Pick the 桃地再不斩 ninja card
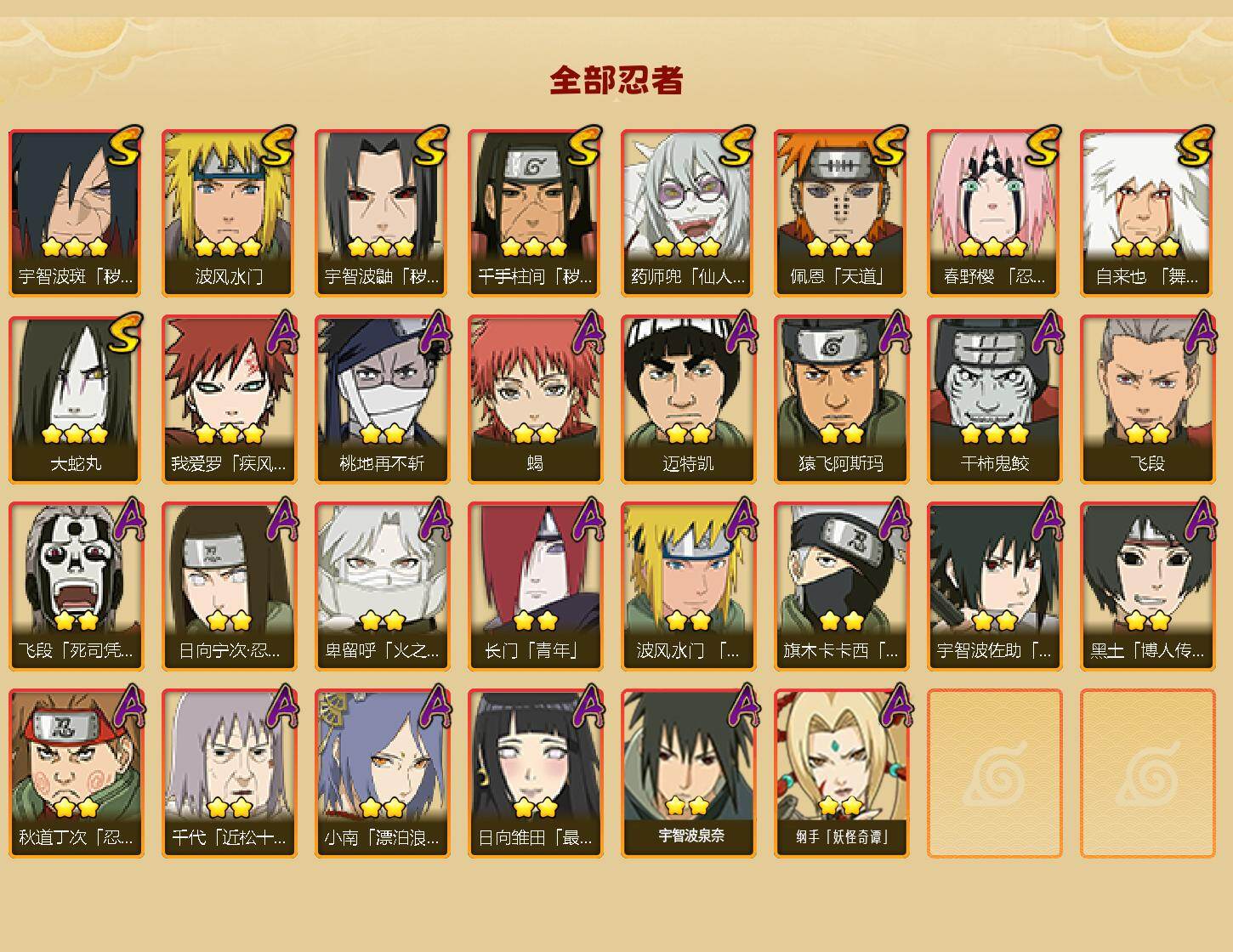This screenshot has width=1233, height=952. [383, 399]
